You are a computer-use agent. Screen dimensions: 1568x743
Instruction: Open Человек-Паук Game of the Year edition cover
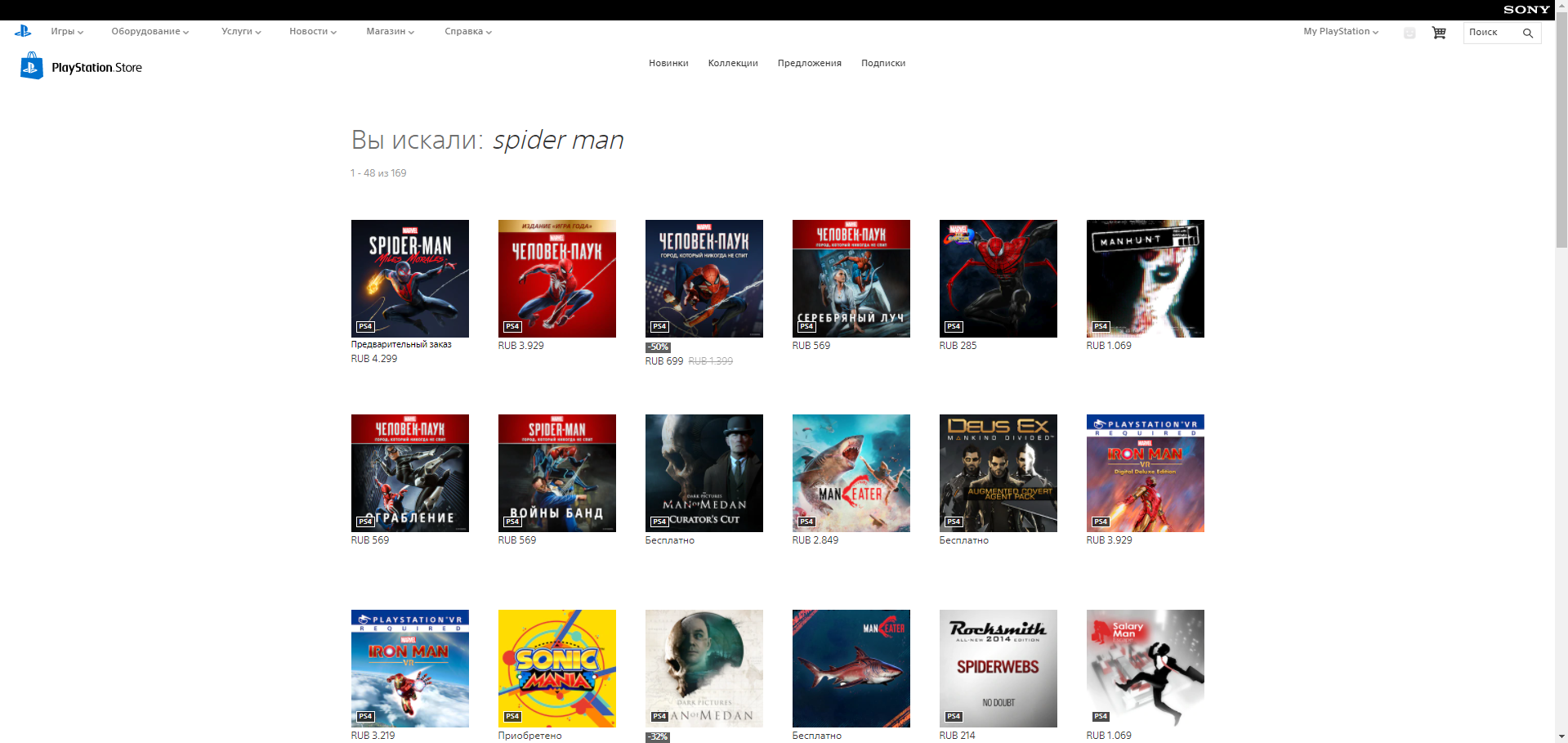[557, 279]
